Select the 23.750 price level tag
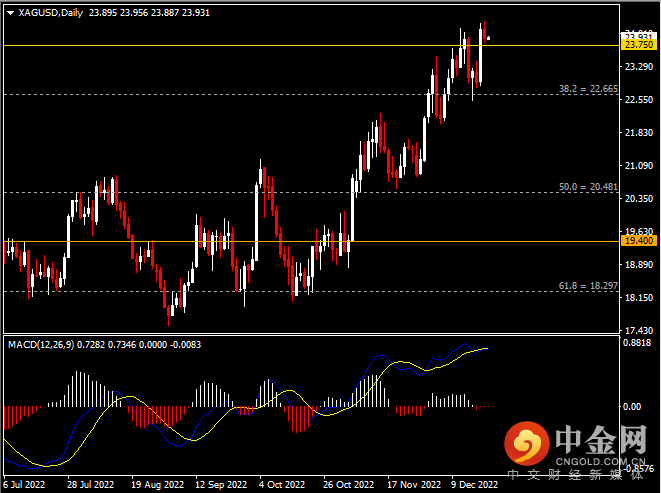The image size is (661, 493). (x=638, y=45)
